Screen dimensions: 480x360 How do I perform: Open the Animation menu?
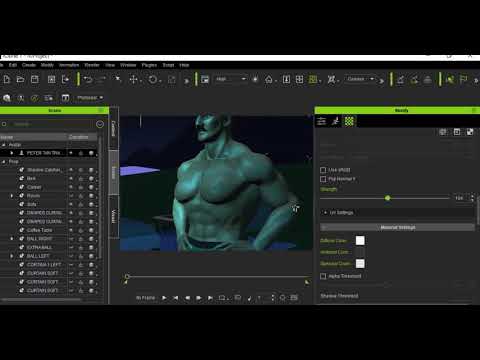tap(69, 65)
